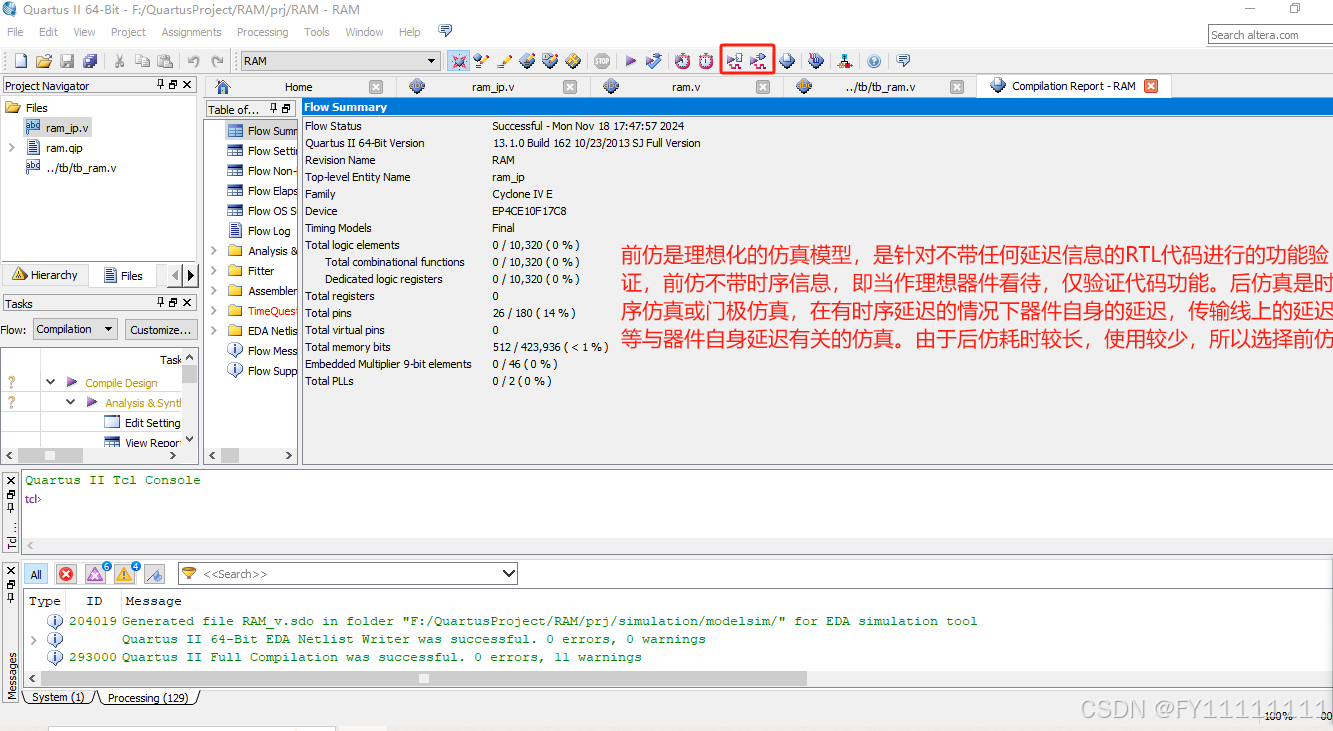The image size is (1333, 731).
Task: Expand the Fitter report folder
Action: pyautogui.click(x=213, y=271)
